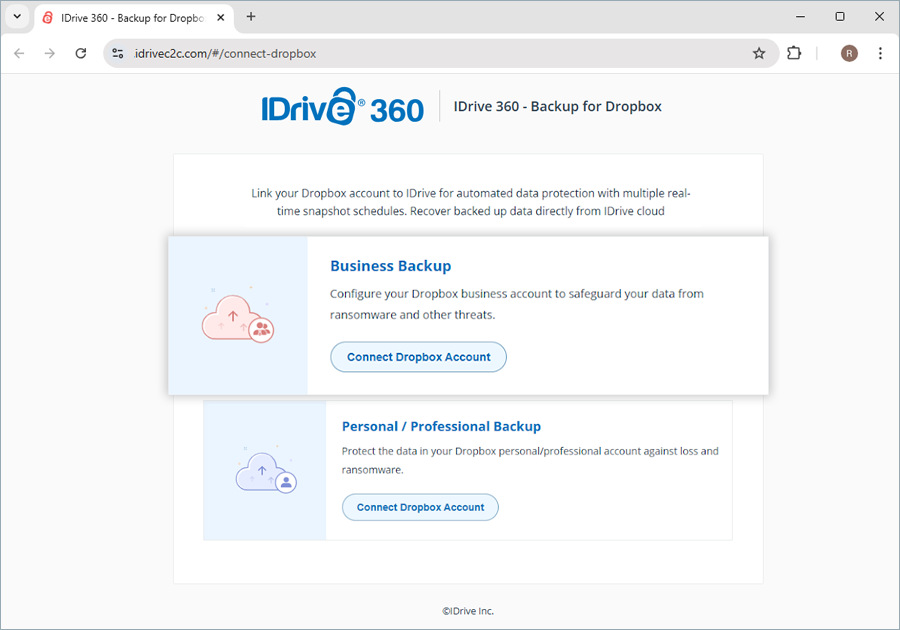
Task: Open the tab search dropdown arrow
Action: 17,17
